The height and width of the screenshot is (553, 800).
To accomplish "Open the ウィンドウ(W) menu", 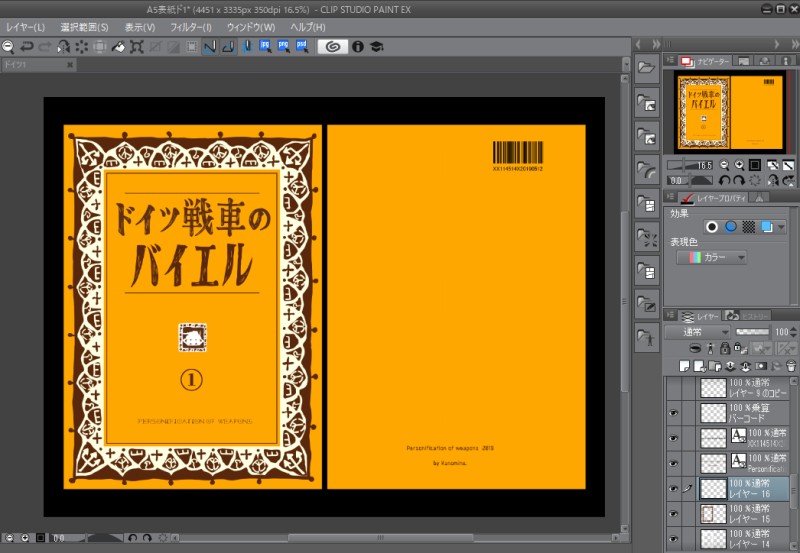I will pos(251,27).
